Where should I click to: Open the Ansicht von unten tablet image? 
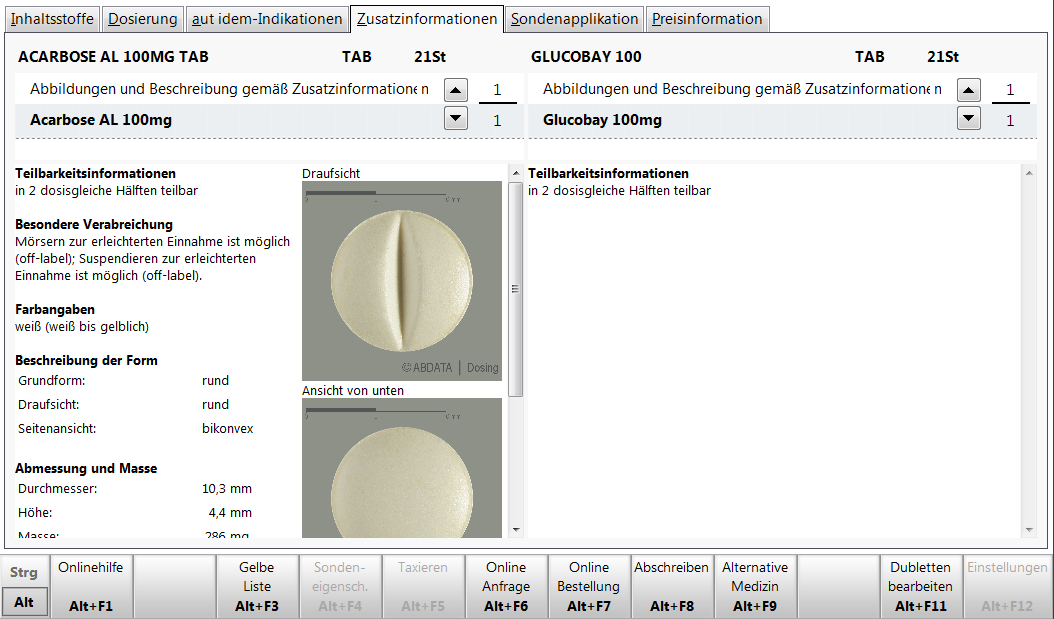[x=402, y=468]
